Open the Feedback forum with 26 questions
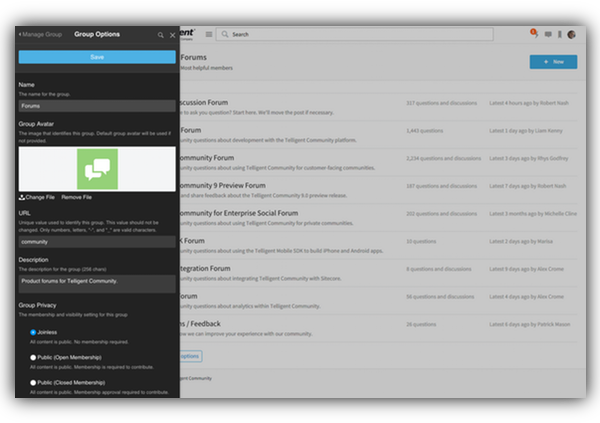This screenshot has width=600, height=423. (201, 324)
